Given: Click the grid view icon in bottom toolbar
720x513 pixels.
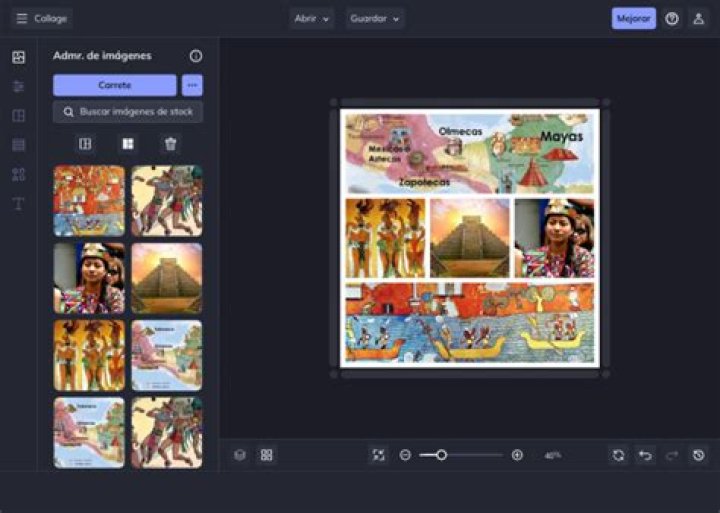Looking at the screenshot, I should pos(267,455).
